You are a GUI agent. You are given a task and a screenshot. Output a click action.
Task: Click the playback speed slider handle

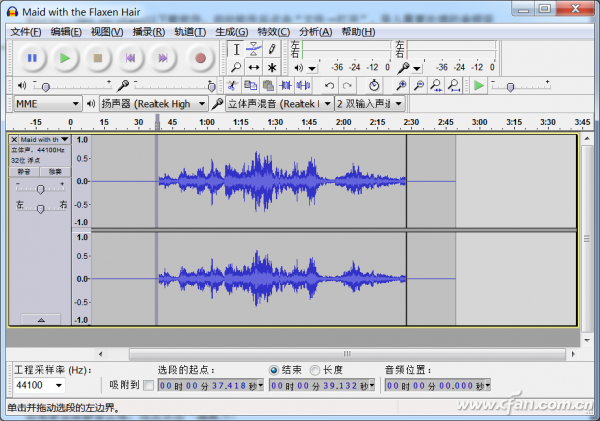coord(510,87)
